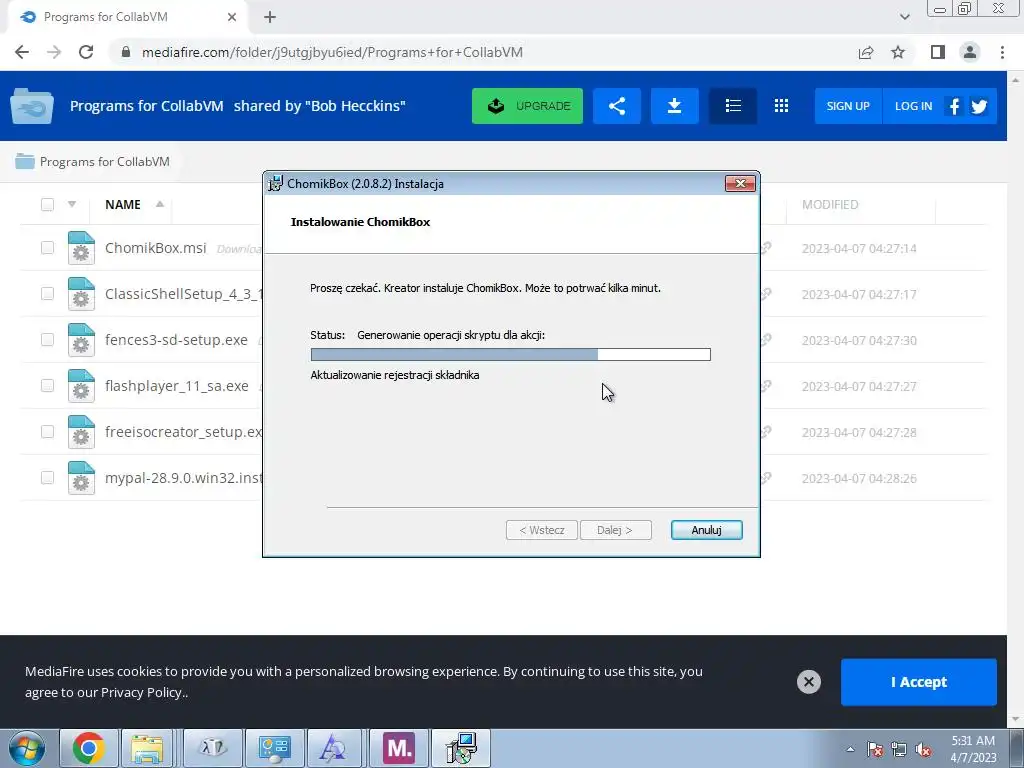This screenshot has width=1024, height=768.
Task: Click fences3-sd-setup.exe file icon
Action: 81,340
